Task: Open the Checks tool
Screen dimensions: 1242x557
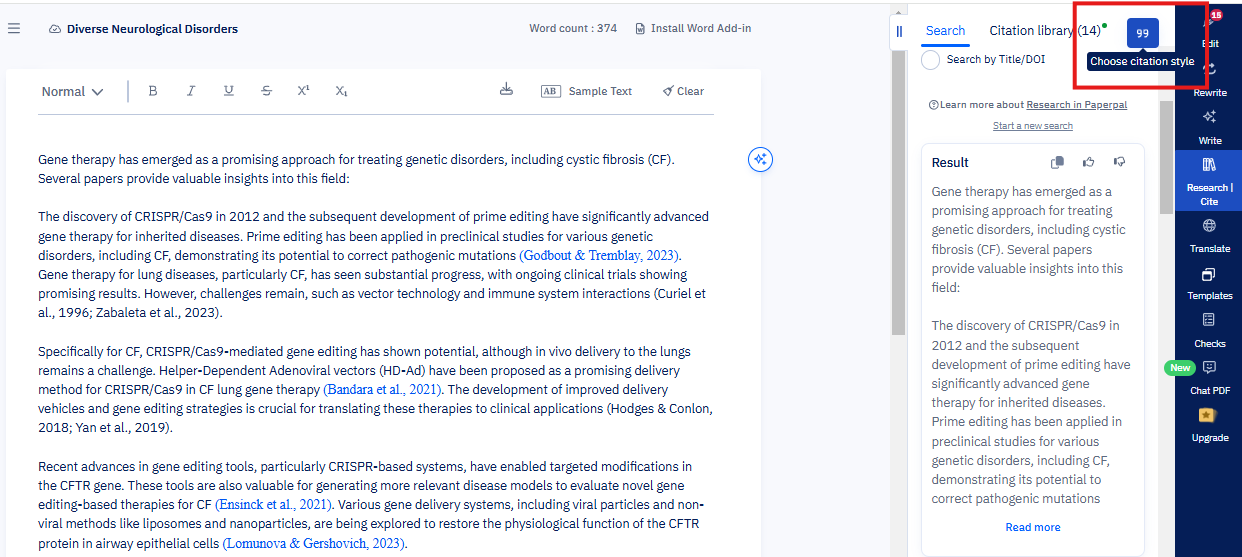Action: point(1210,330)
